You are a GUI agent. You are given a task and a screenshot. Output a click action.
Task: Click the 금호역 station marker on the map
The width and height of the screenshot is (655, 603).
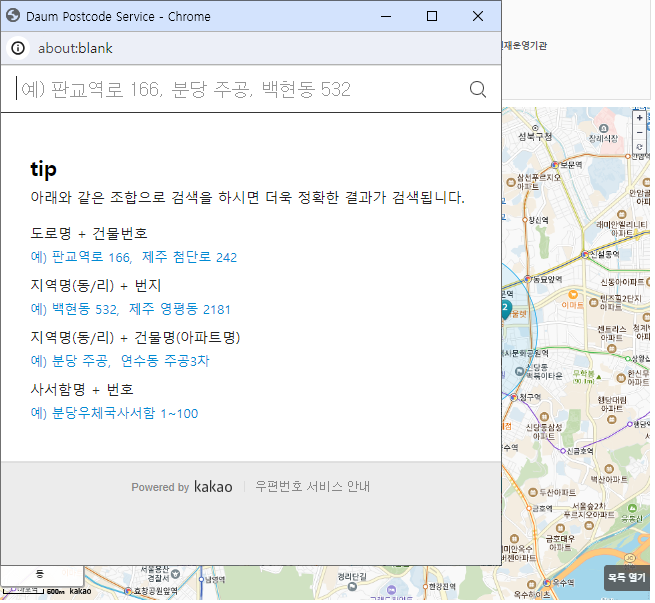coord(528,508)
